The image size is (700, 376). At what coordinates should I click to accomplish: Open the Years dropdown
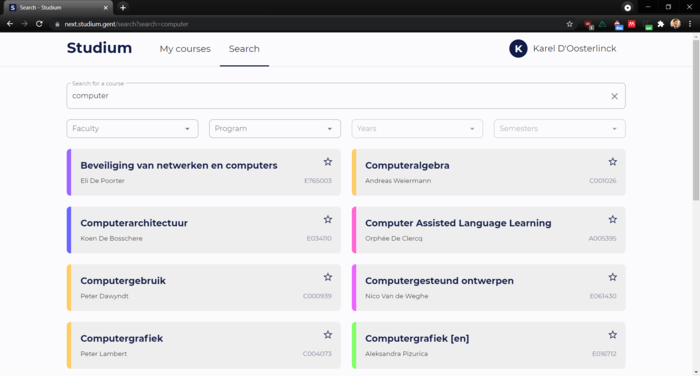[x=417, y=129]
